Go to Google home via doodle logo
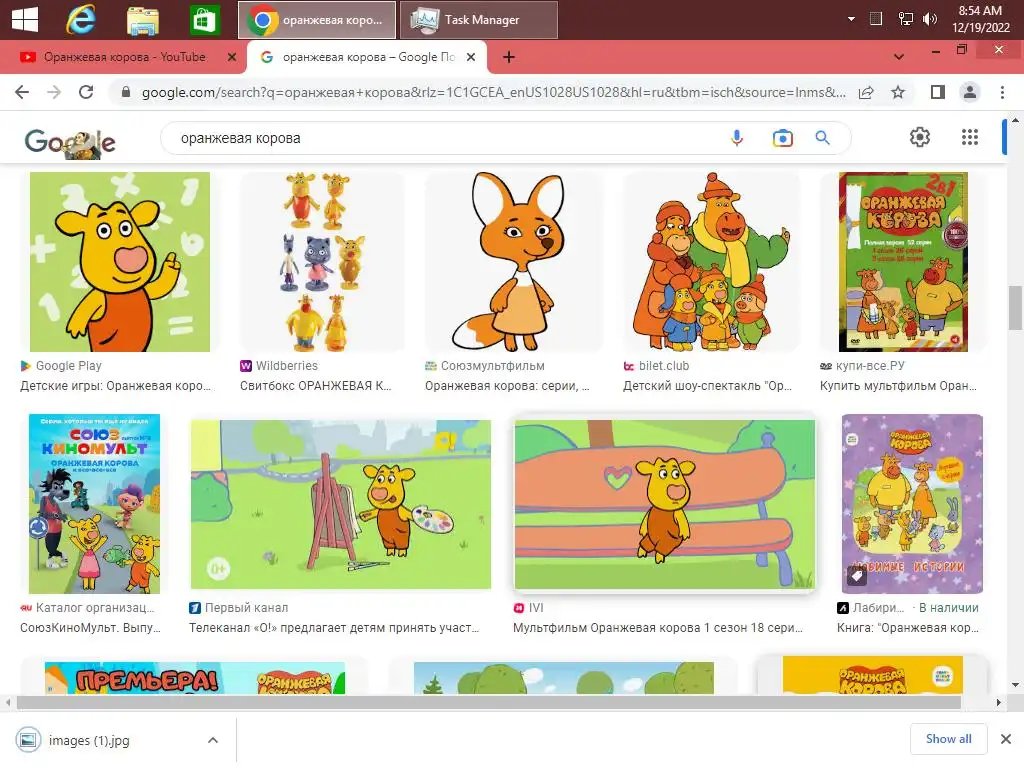Screen dimensions: 1024x768 point(70,142)
